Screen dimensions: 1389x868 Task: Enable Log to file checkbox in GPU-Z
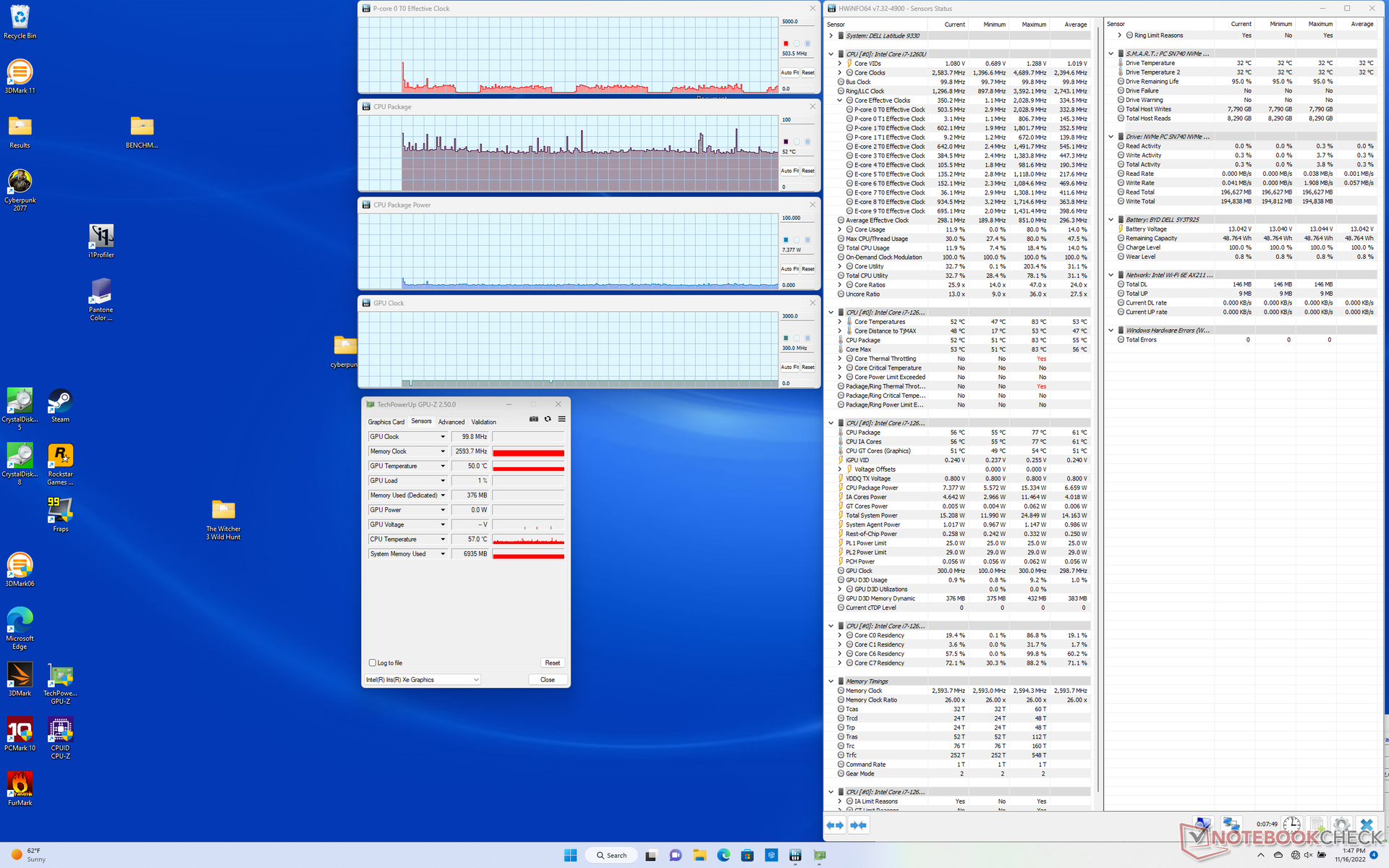[x=373, y=663]
